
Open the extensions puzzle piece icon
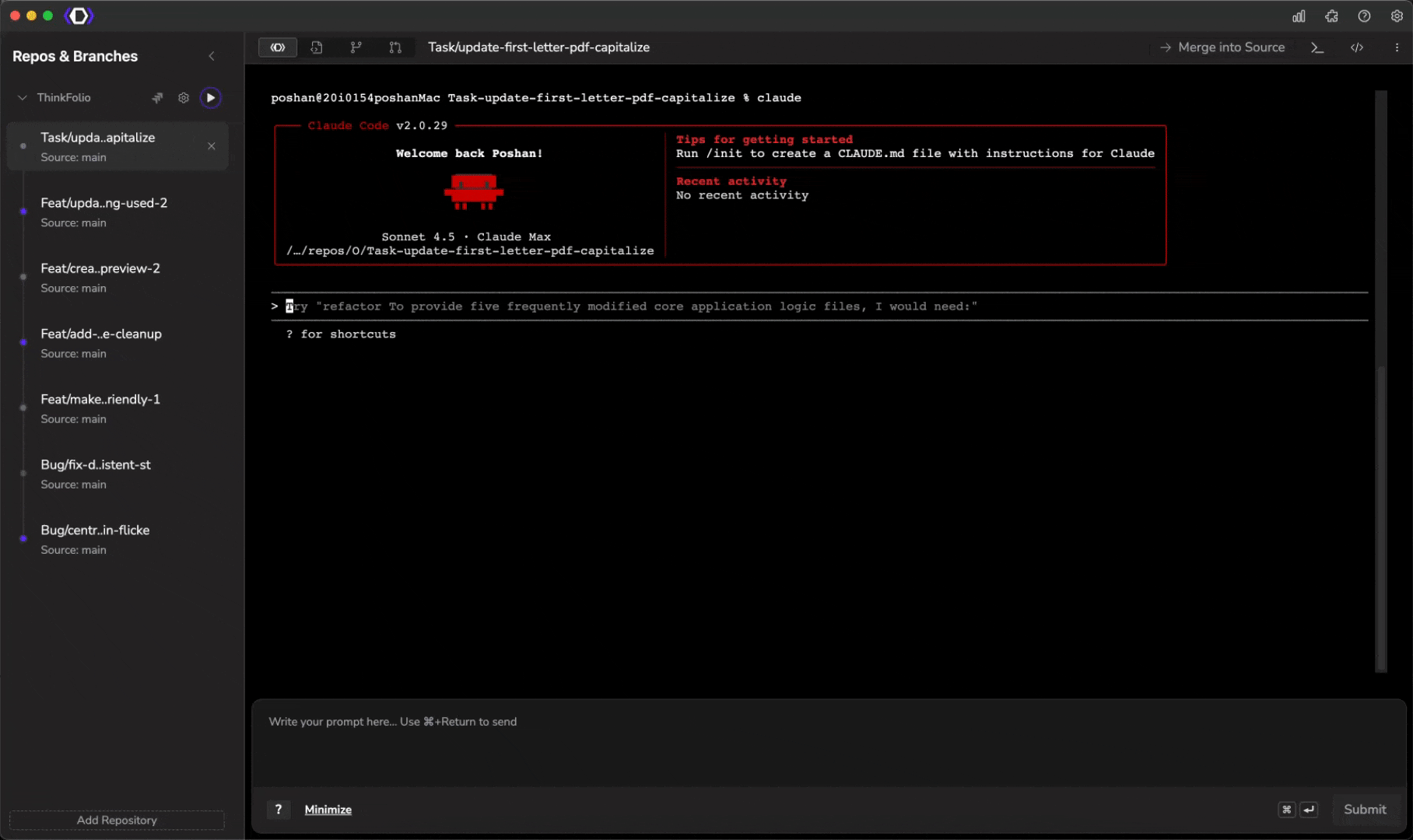[1331, 16]
